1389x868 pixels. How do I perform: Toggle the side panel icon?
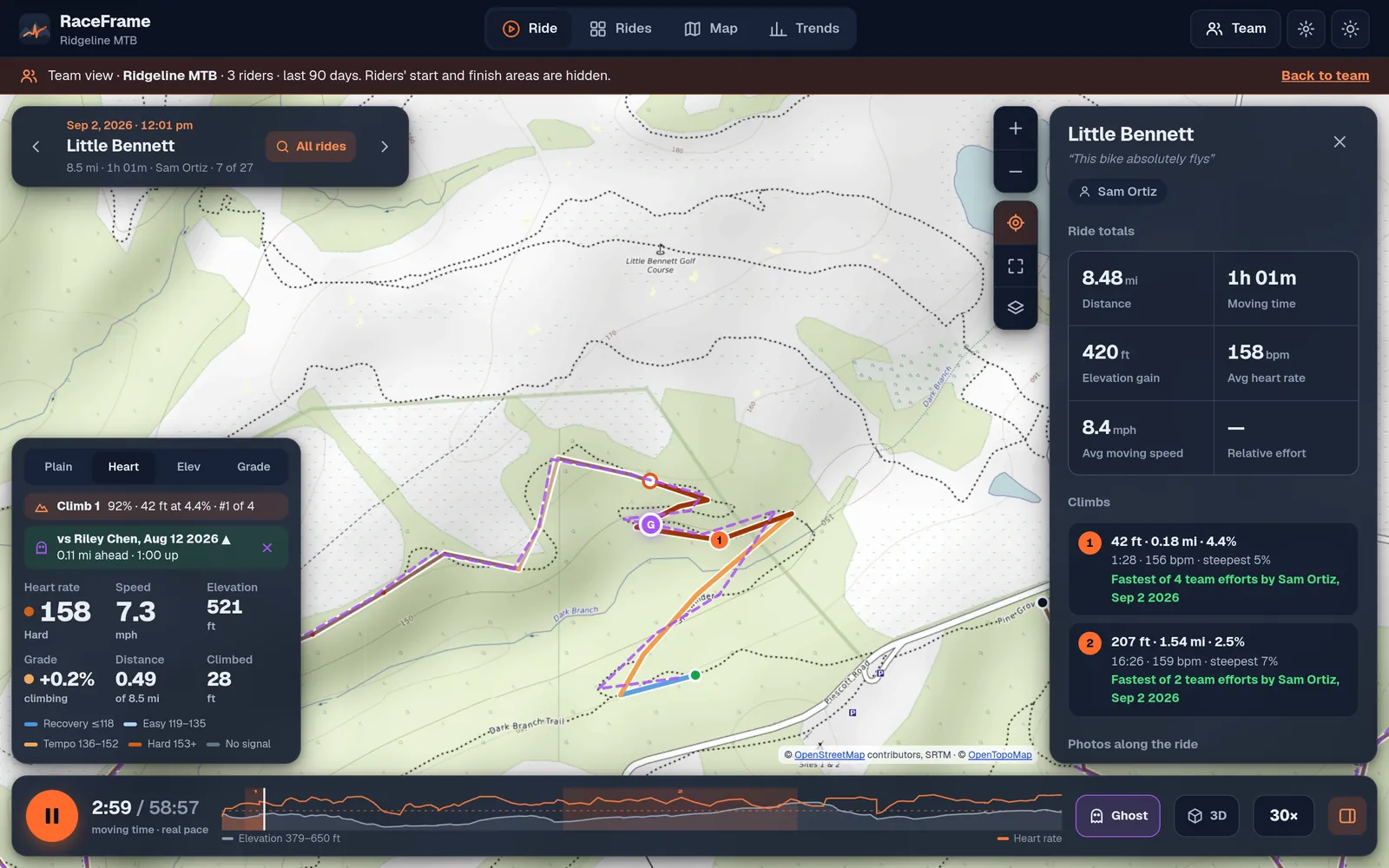coord(1347,816)
